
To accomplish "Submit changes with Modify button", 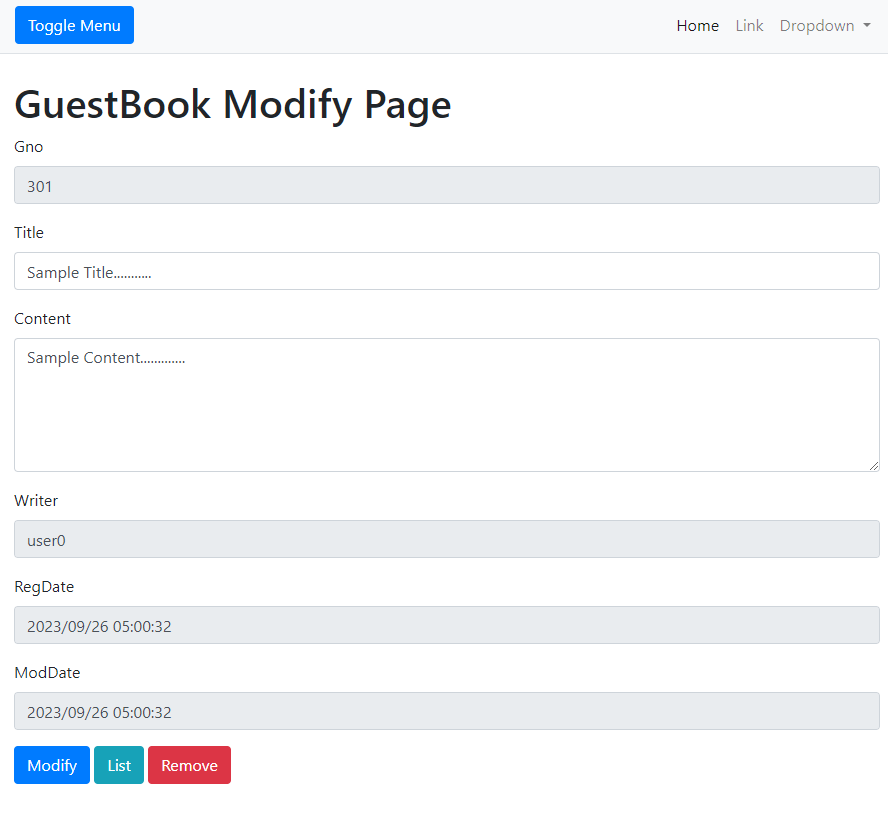I will click(52, 765).
